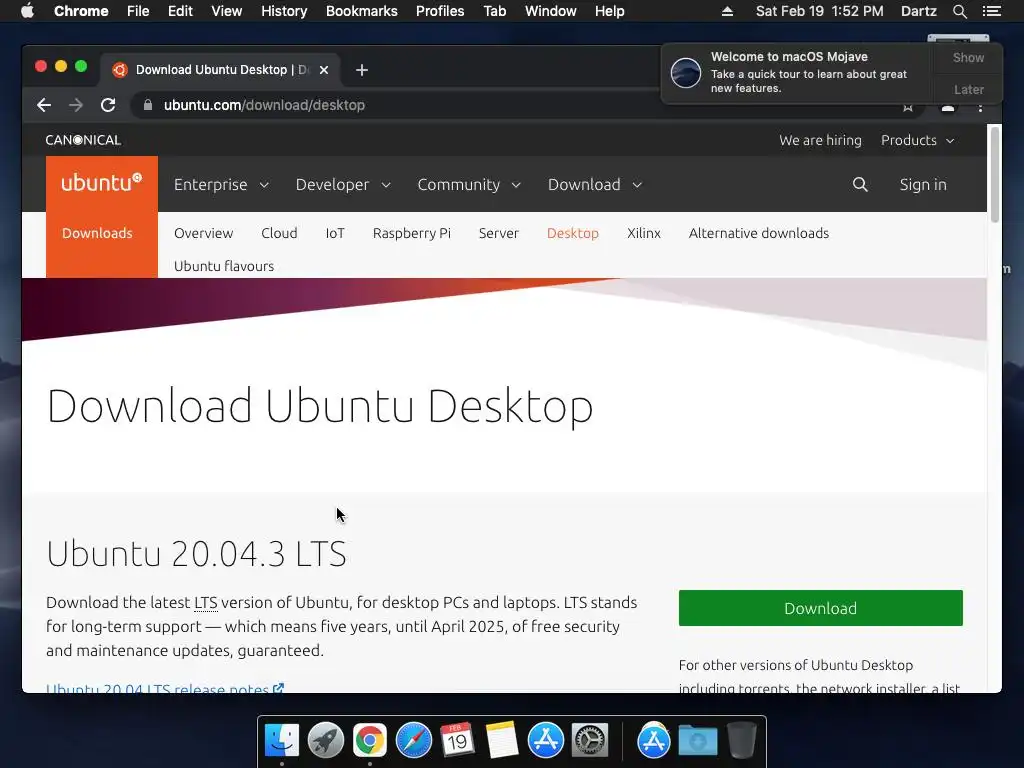The height and width of the screenshot is (768, 1024).
Task: Click the page vertical scrollbar thumb
Action: click(x=995, y=174)
